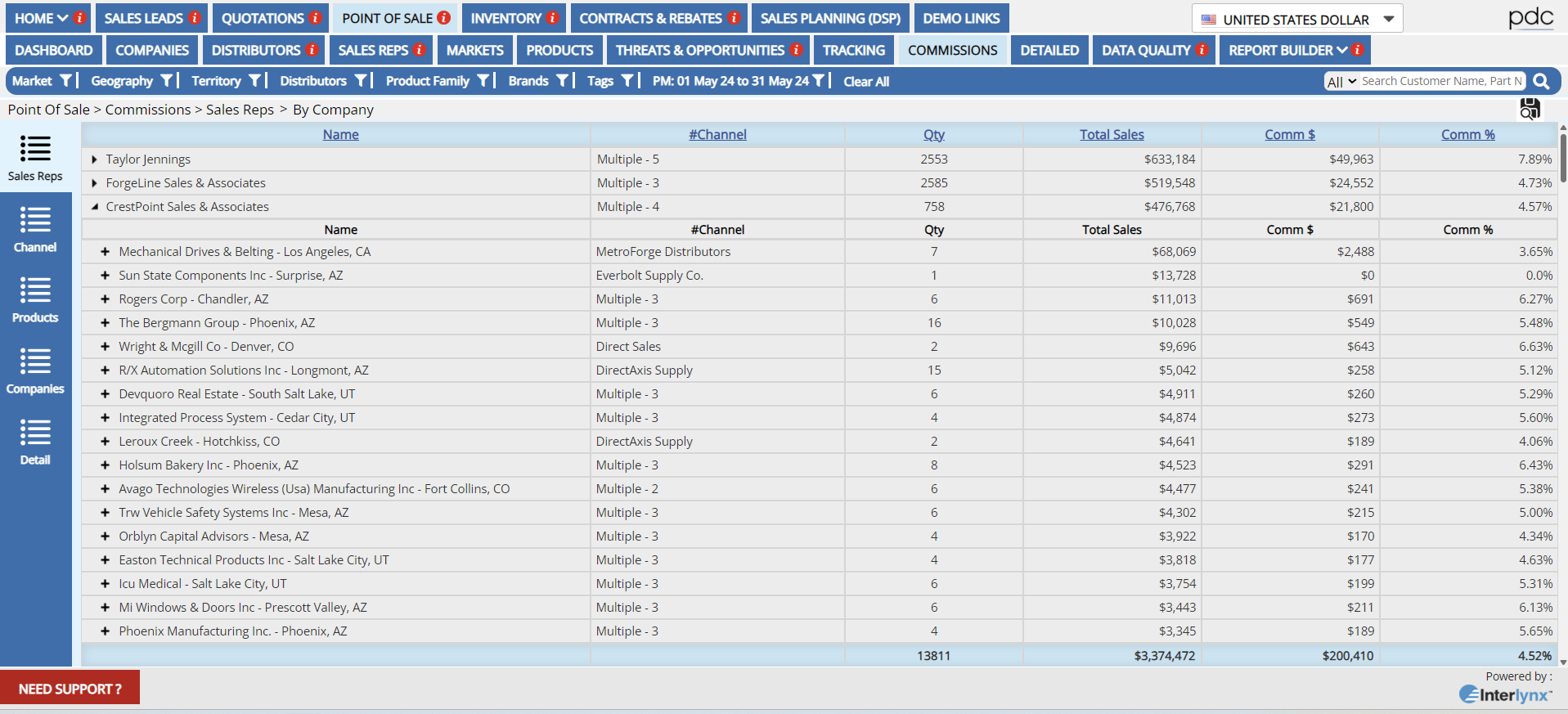Open the Companies sidebar view
Screen dimensions: 1568x714
coord(35,370)
